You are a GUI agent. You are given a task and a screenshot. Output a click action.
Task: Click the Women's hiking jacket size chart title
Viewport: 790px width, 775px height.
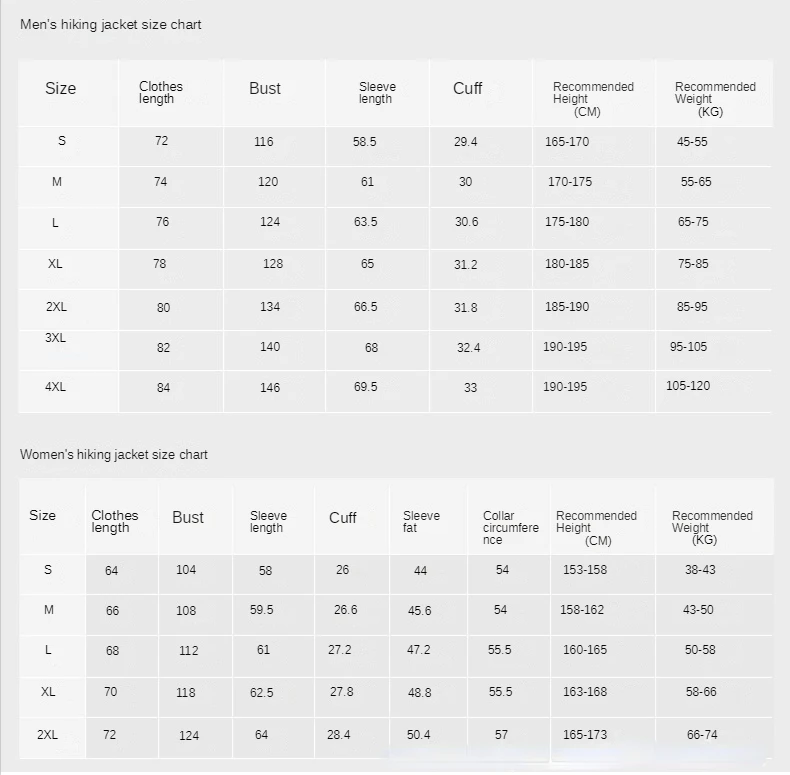pos(113,455)
